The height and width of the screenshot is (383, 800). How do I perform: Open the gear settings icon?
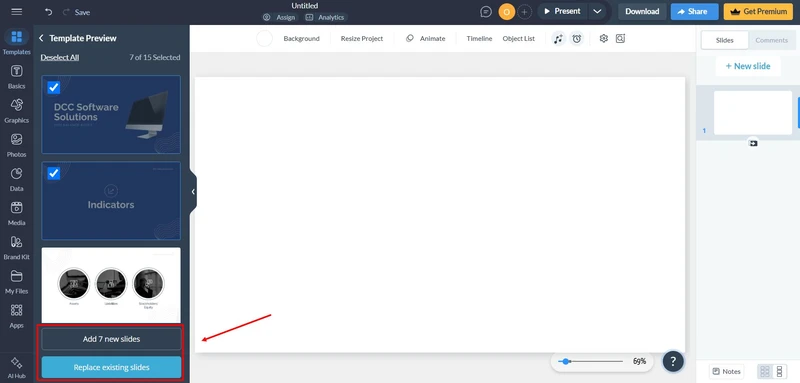tap(604, 38)
